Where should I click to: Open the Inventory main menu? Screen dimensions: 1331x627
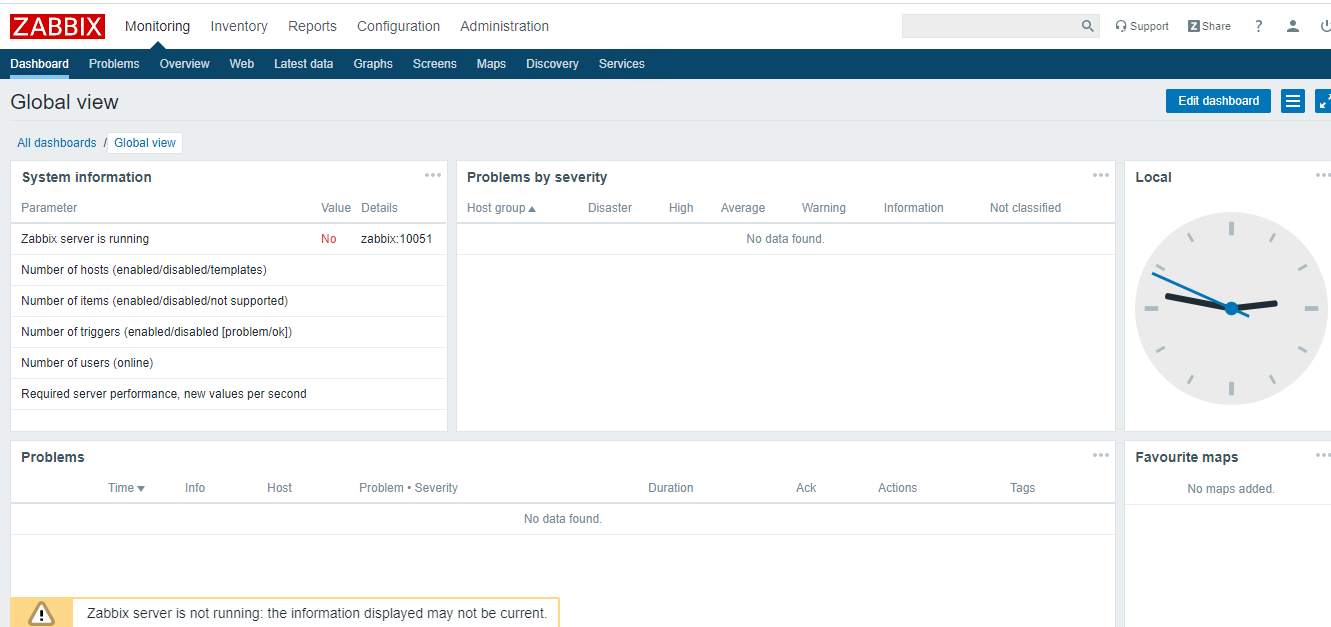tap(239, 26)
